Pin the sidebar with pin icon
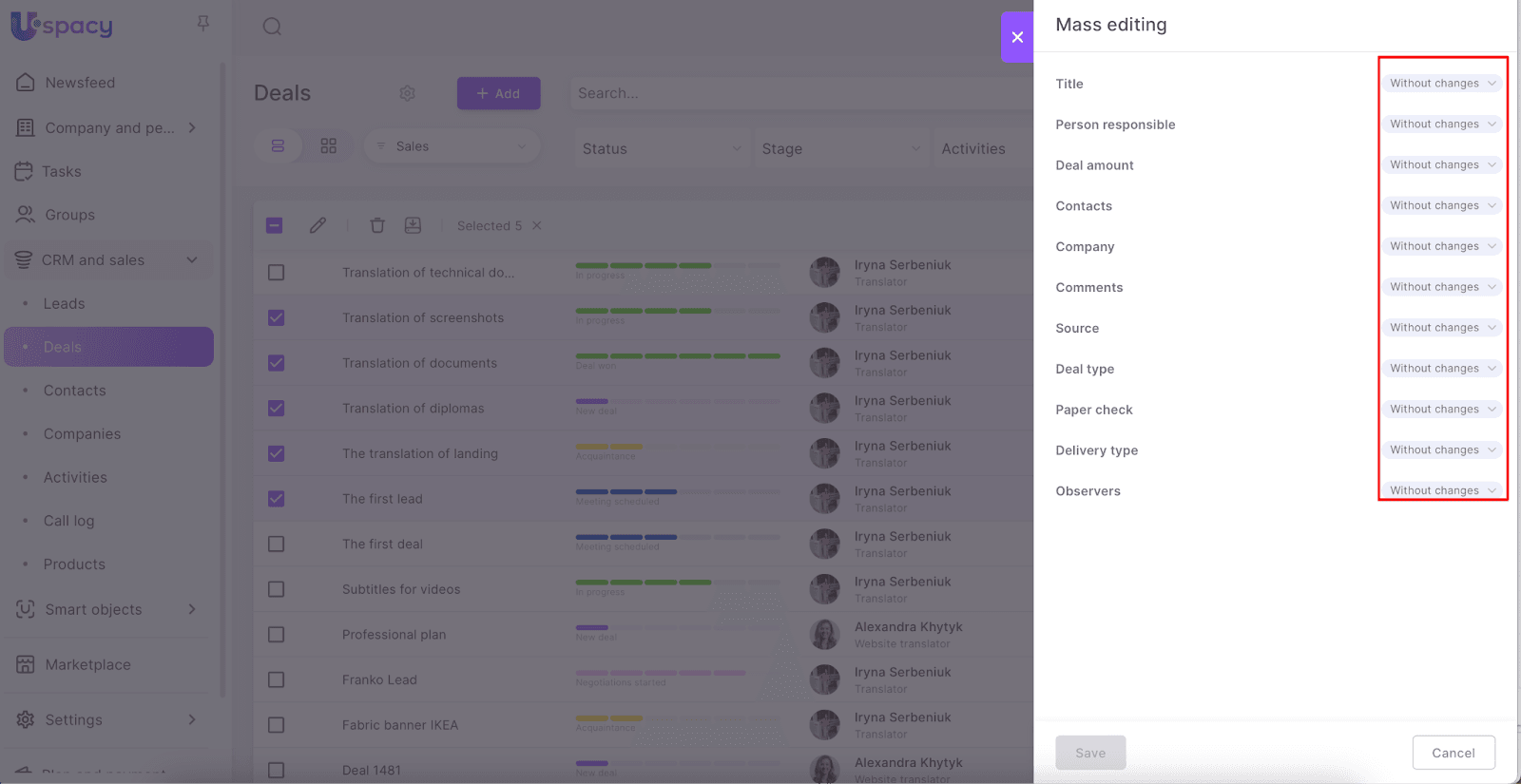 [202, 23]
